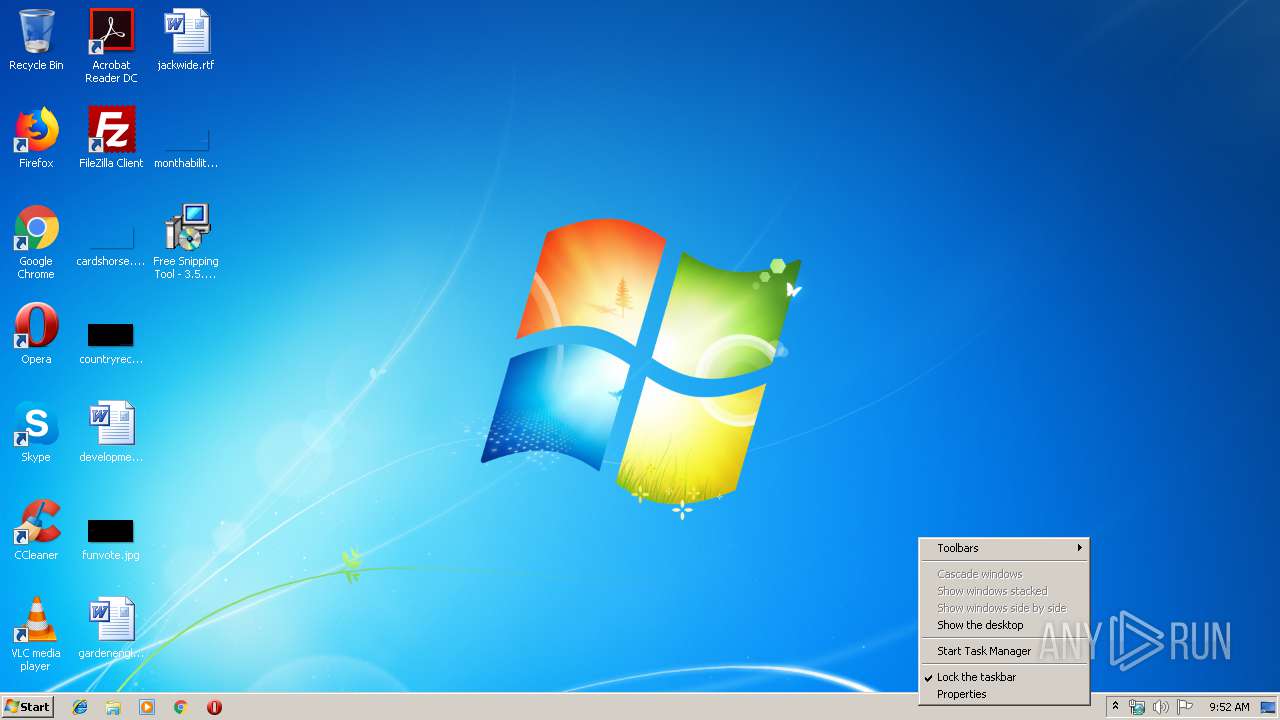Select the Acrobat Reader DC shortcut
Viewport: 1280px width, 720px height.
click(x=111, y=46)
